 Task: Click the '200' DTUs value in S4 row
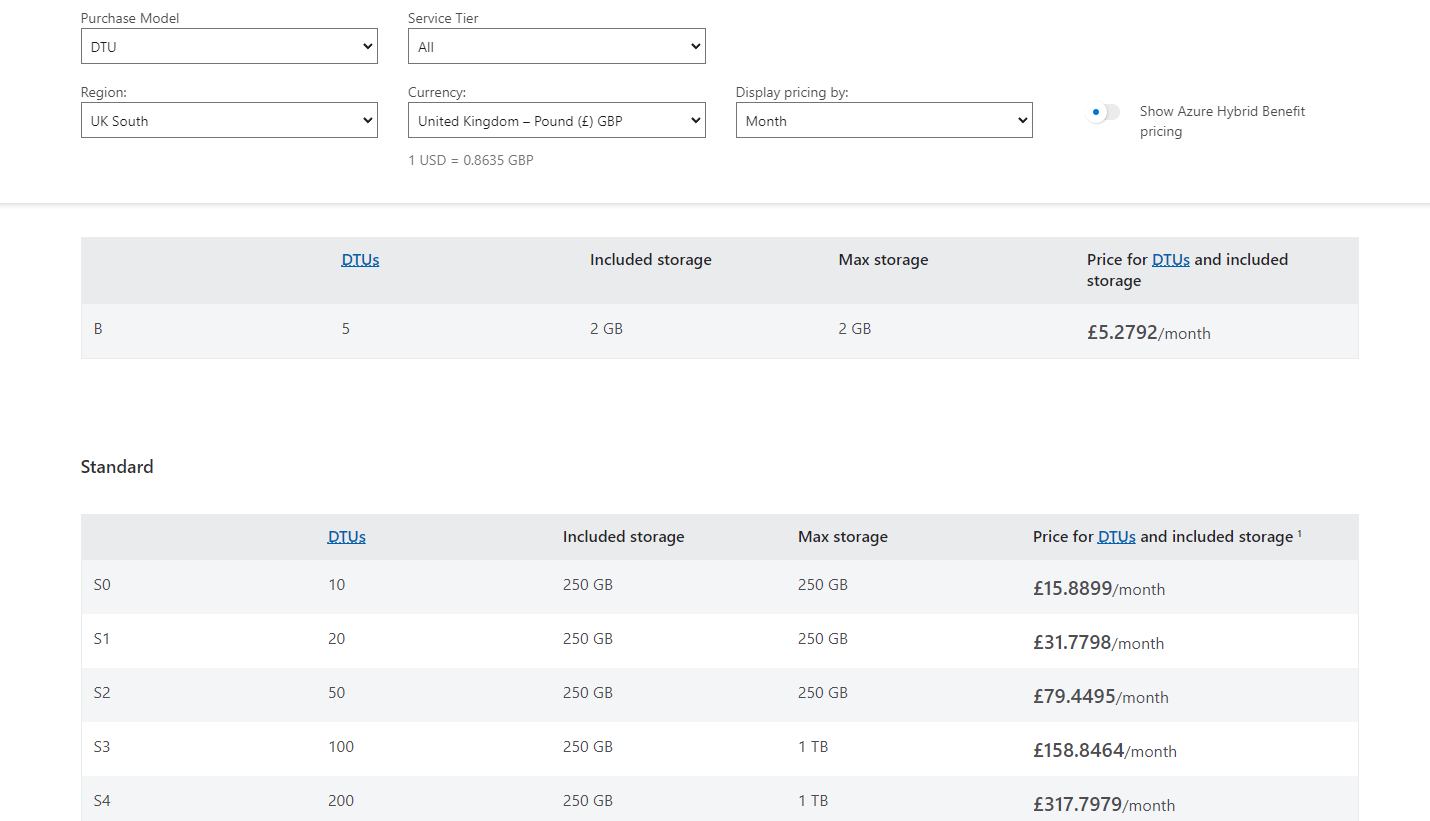click(341, 801)
